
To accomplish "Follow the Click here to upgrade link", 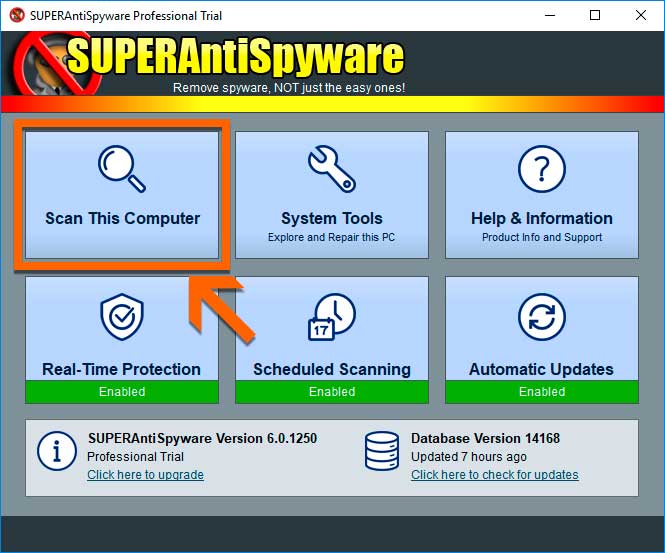I will [x=145, y=475].
